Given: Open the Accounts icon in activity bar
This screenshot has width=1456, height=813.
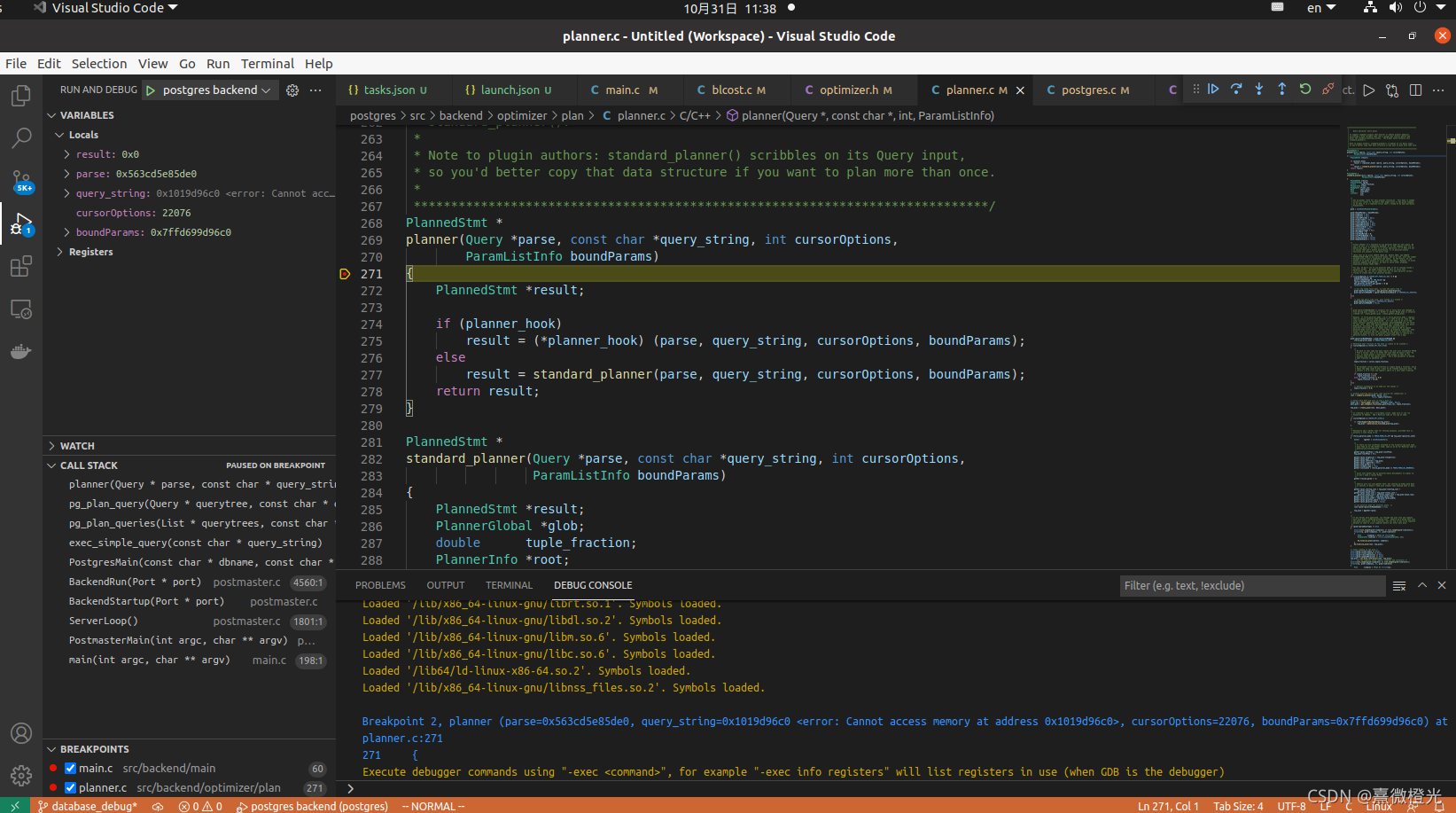Looking at the screenshot, I should point(21,733).
